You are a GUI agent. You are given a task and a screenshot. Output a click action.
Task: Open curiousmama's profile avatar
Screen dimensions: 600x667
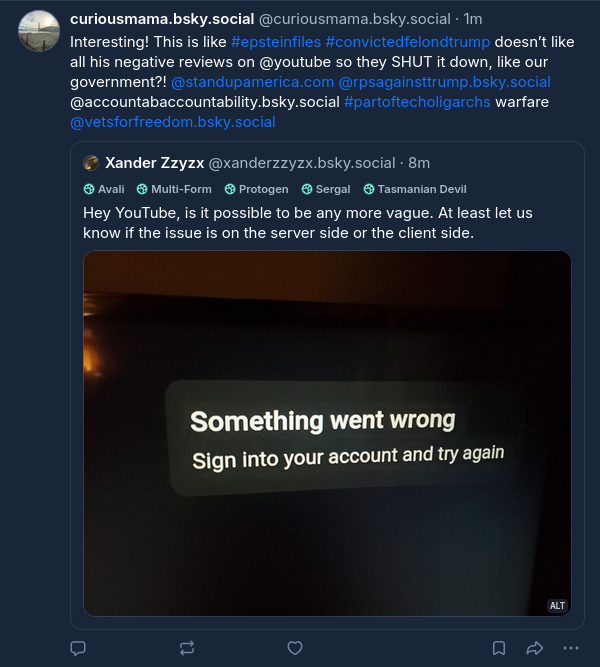point(39,31)
